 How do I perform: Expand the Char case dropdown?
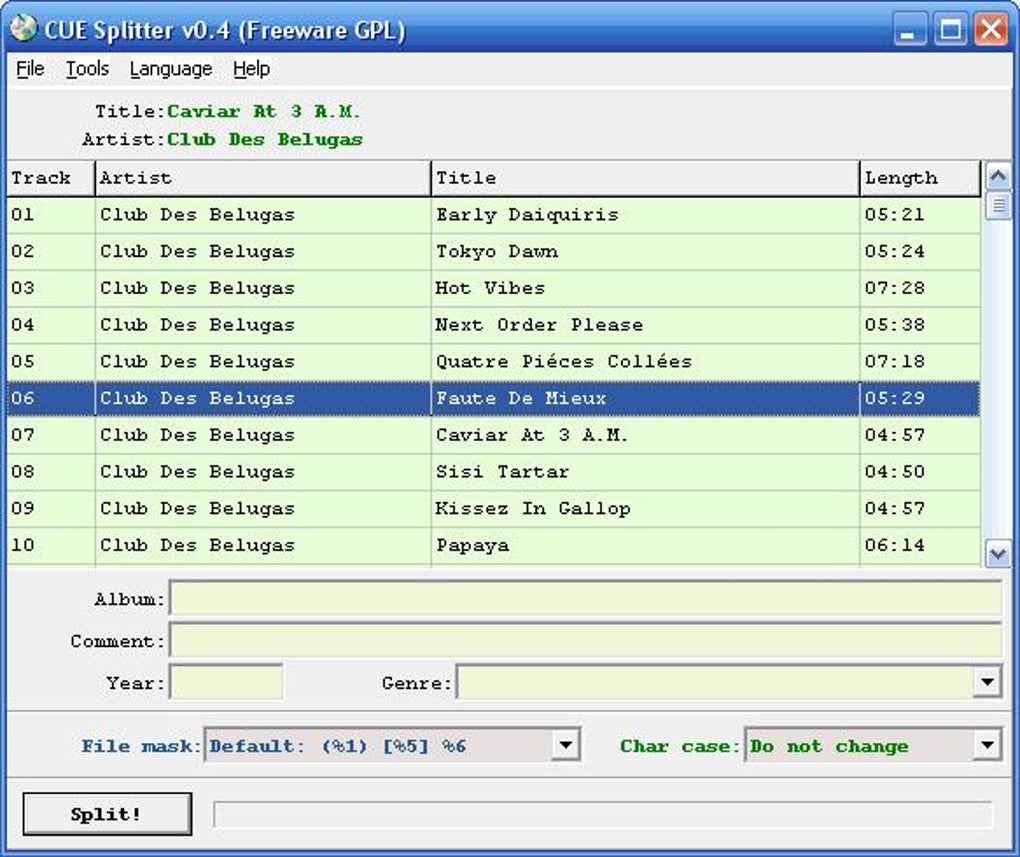click(x=987, y=745)
